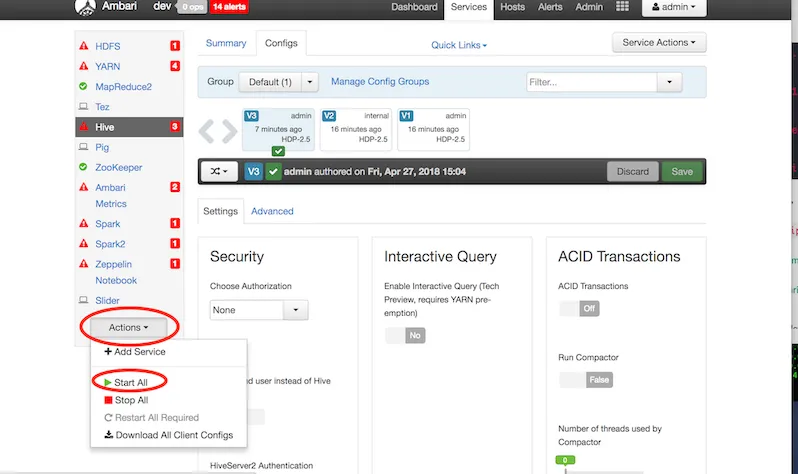Open the Hive service in sidebar

tap(128, 127)
